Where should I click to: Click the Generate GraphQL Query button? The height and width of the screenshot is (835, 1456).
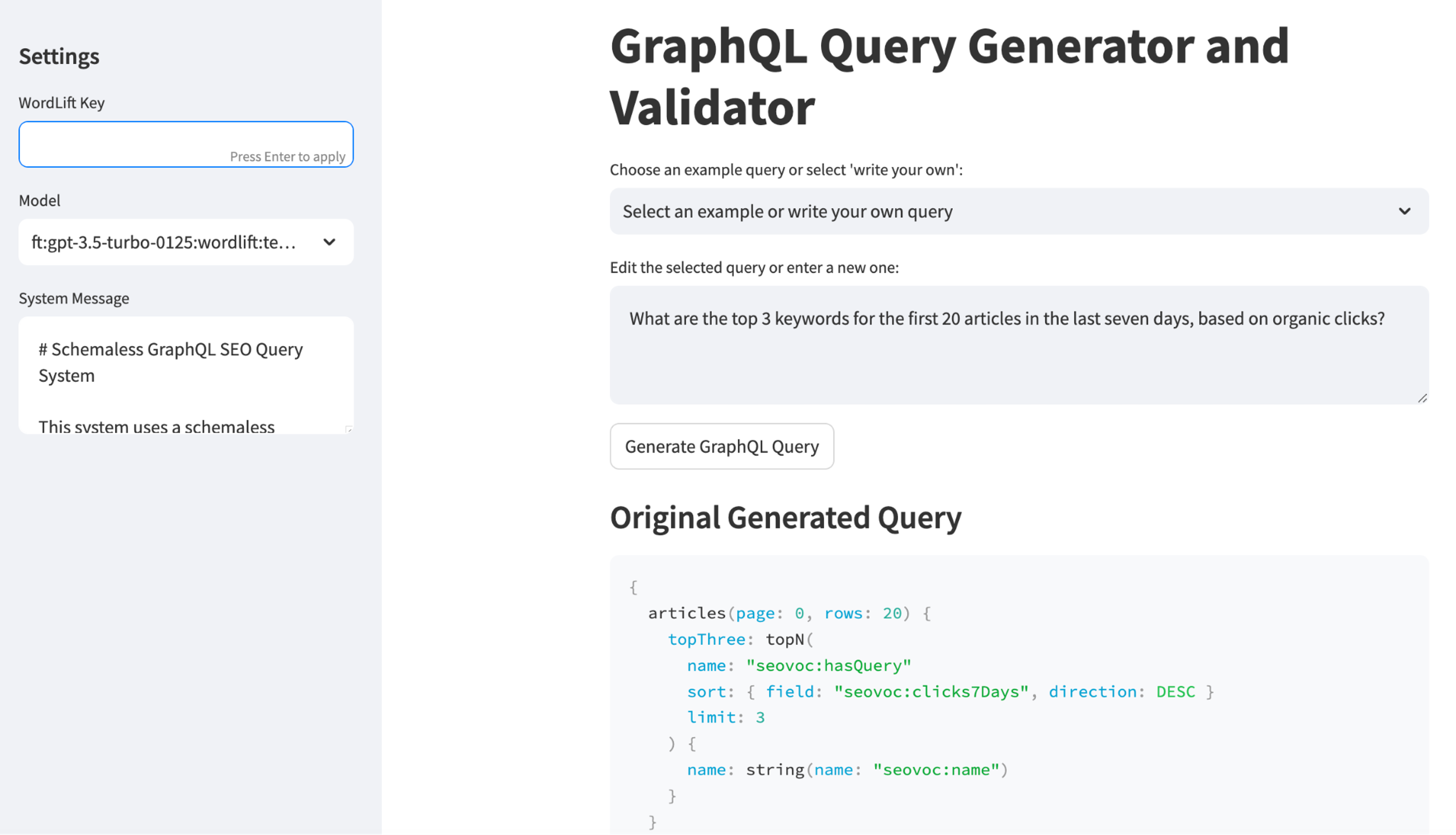pos(722,446)
